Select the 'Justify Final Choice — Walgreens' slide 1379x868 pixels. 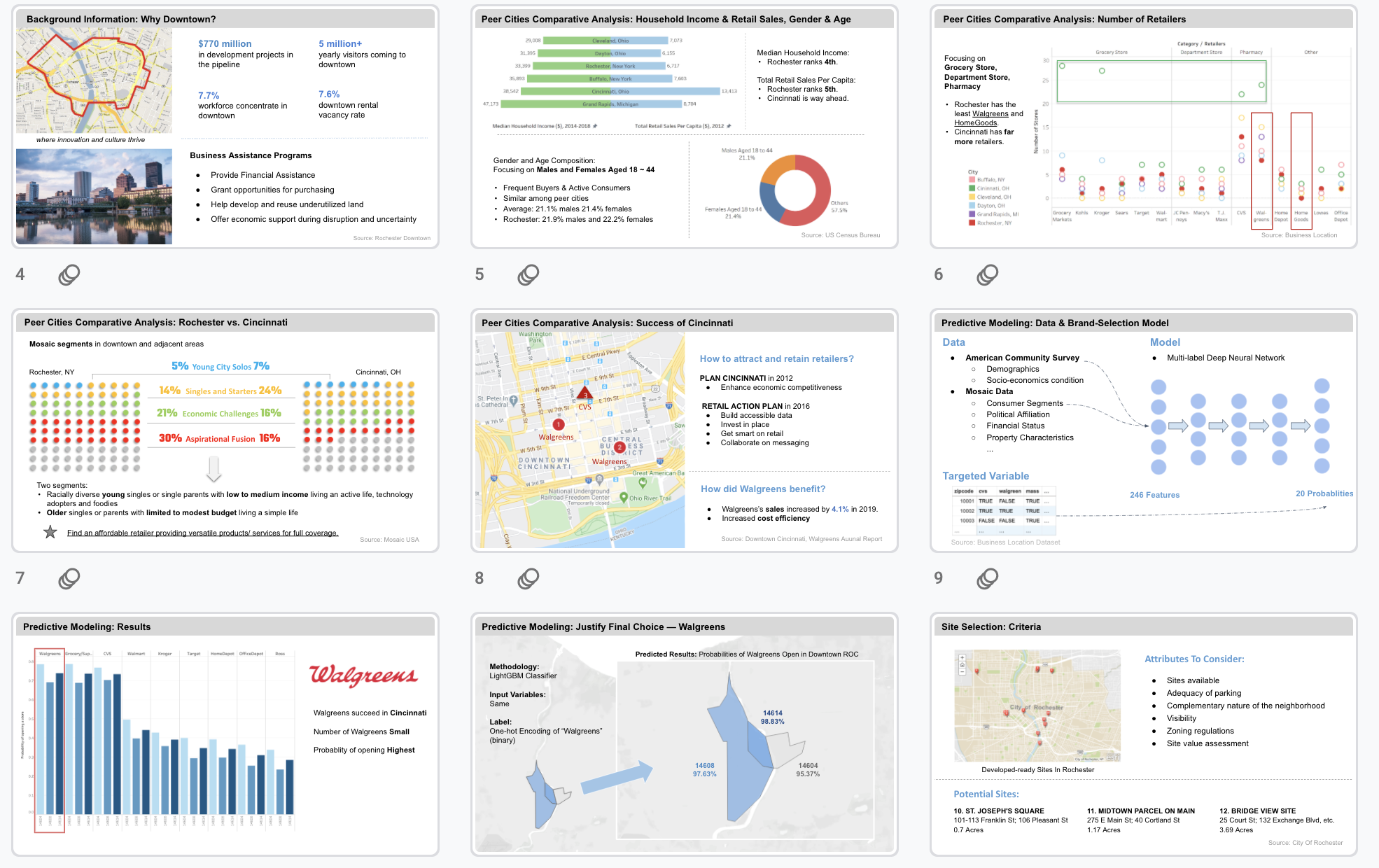685,734
